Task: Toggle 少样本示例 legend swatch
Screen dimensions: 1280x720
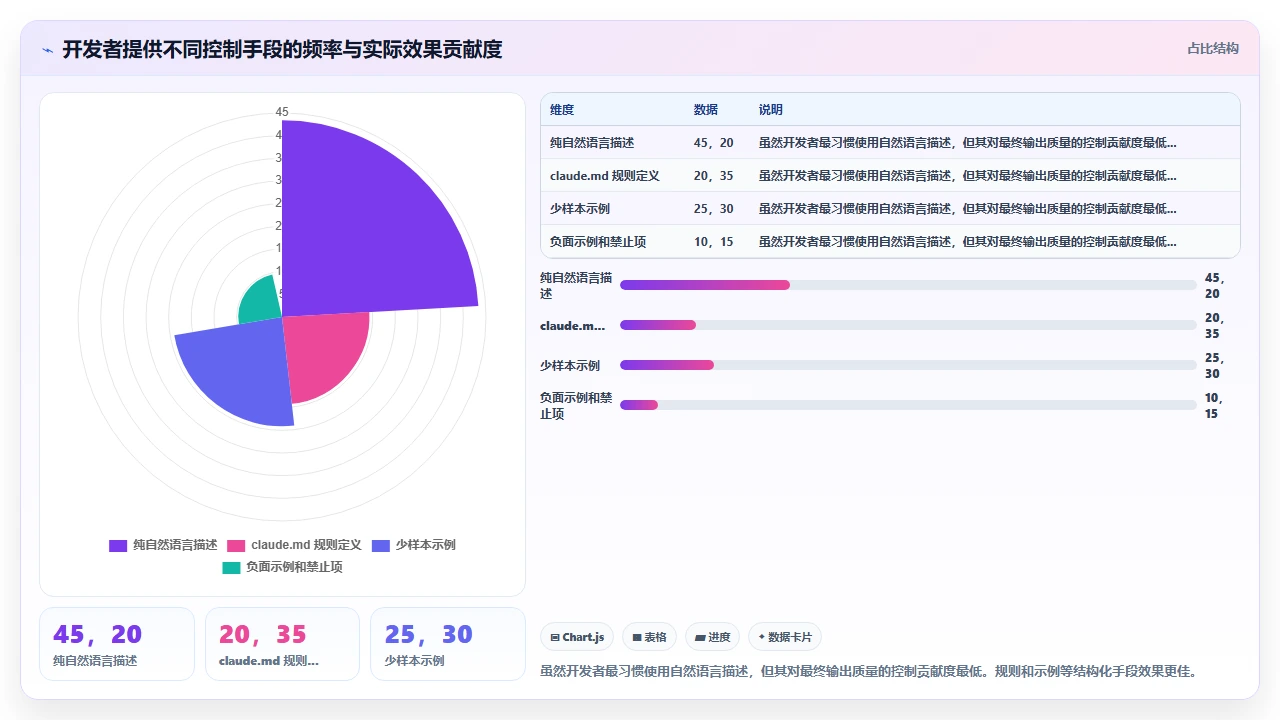Action: pos(380,545)
